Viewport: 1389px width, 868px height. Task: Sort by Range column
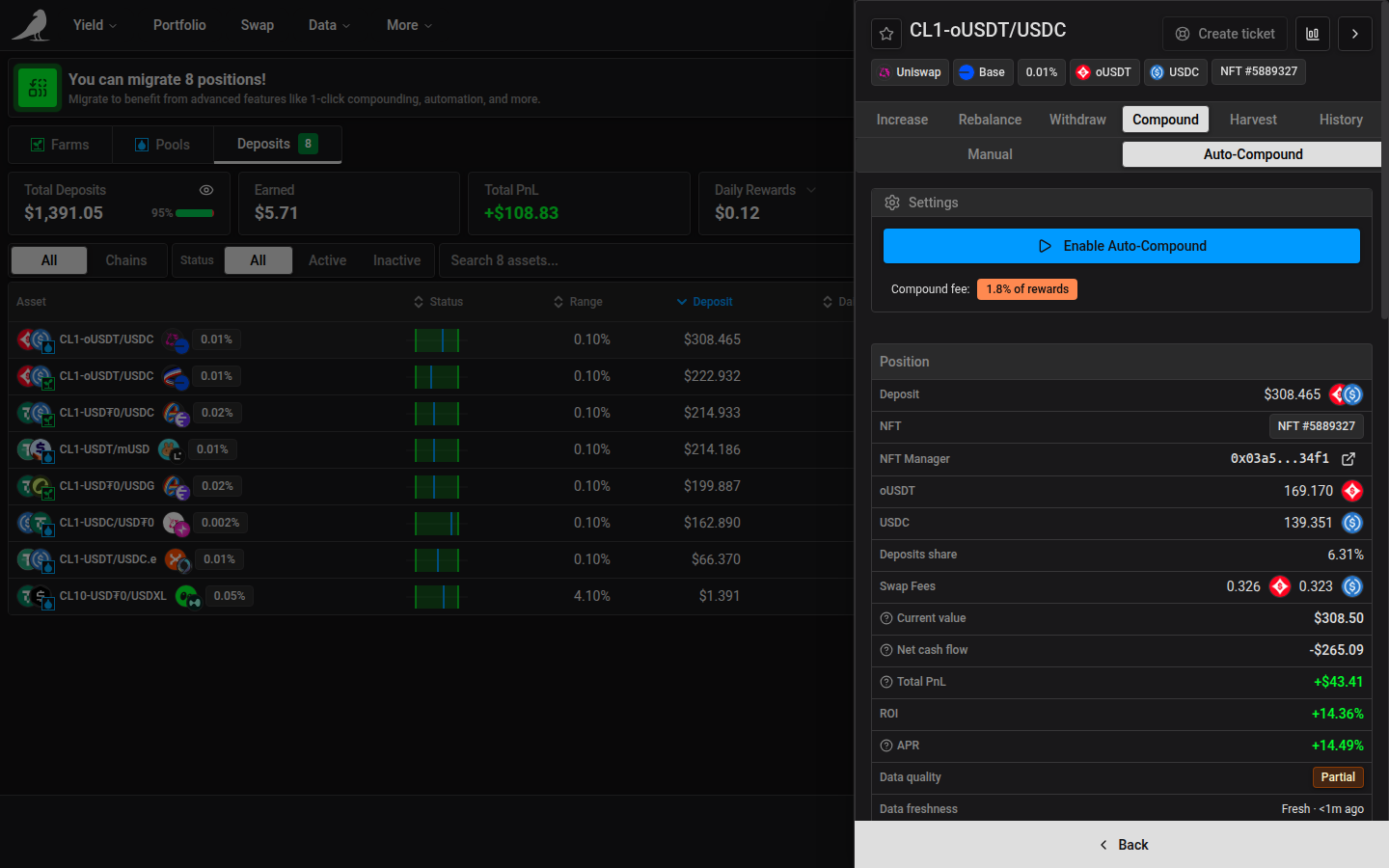click(578, 302)
